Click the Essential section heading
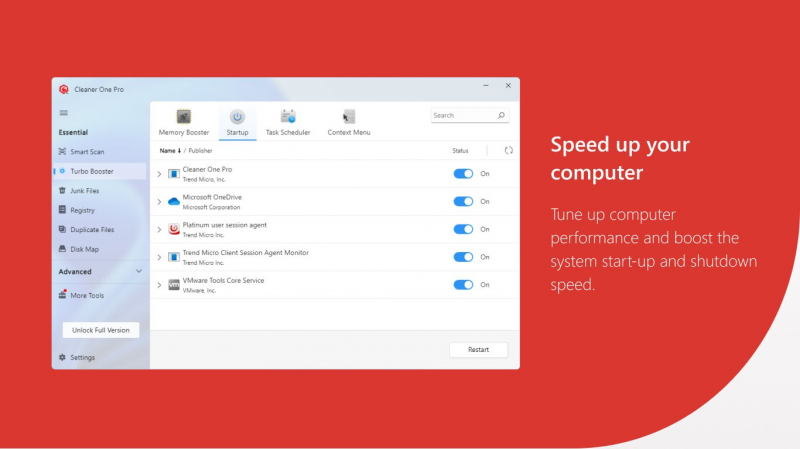Screen dimensions: 800x449 click(73, 132)
